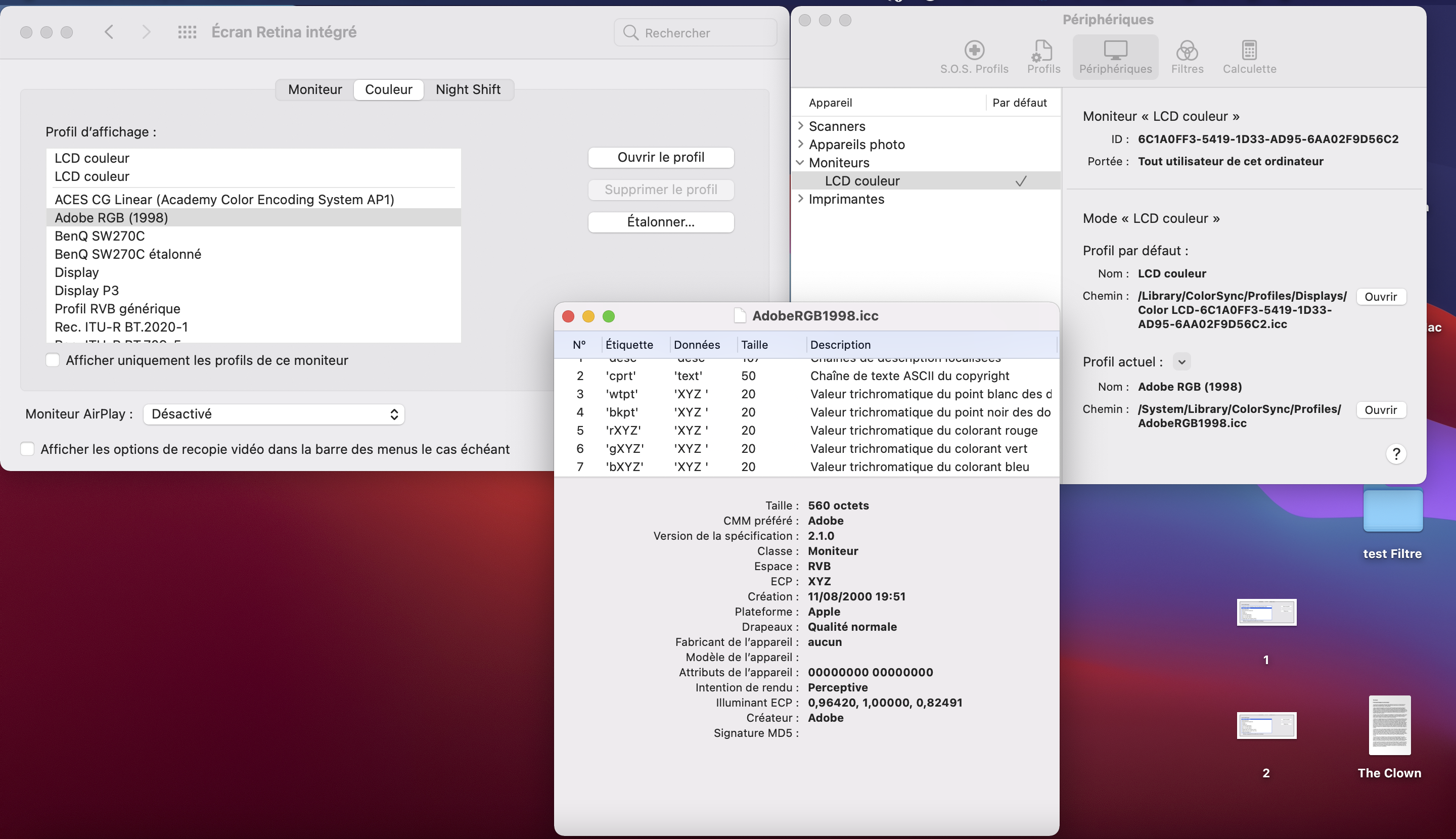The height and width of the screenshot is (839, 1456).
Task: Expand the Scanners device group
Action: click(x=800, y=126)
